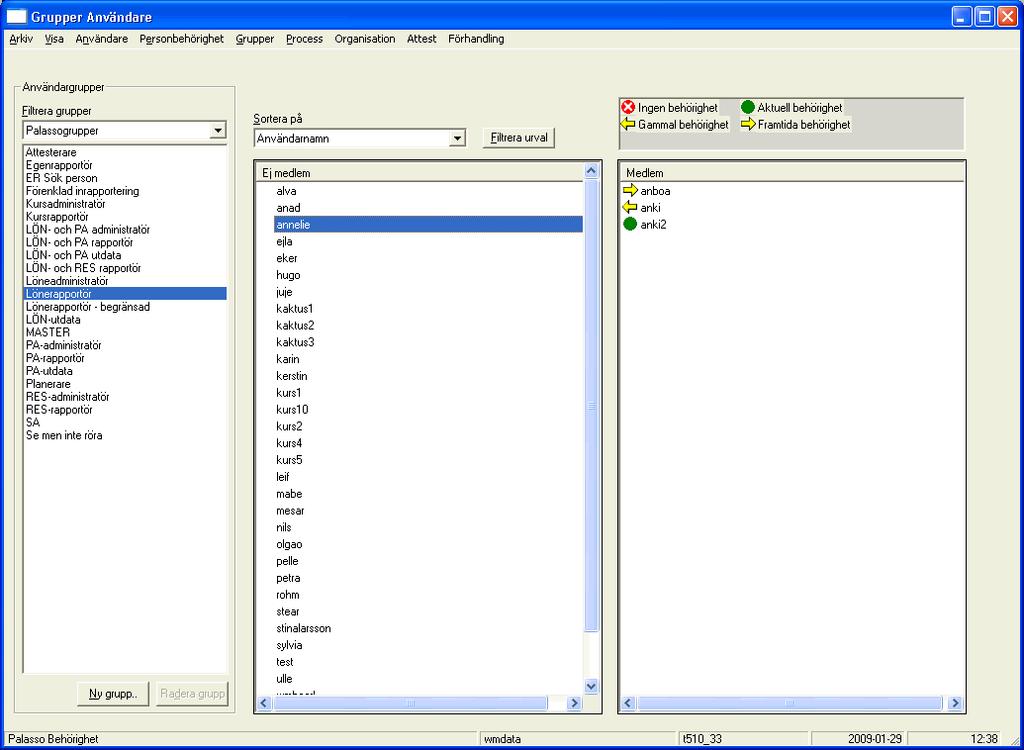Click the Filtrera urval button
This screenshot has width=1024, height=750.
tap(519, 139)
